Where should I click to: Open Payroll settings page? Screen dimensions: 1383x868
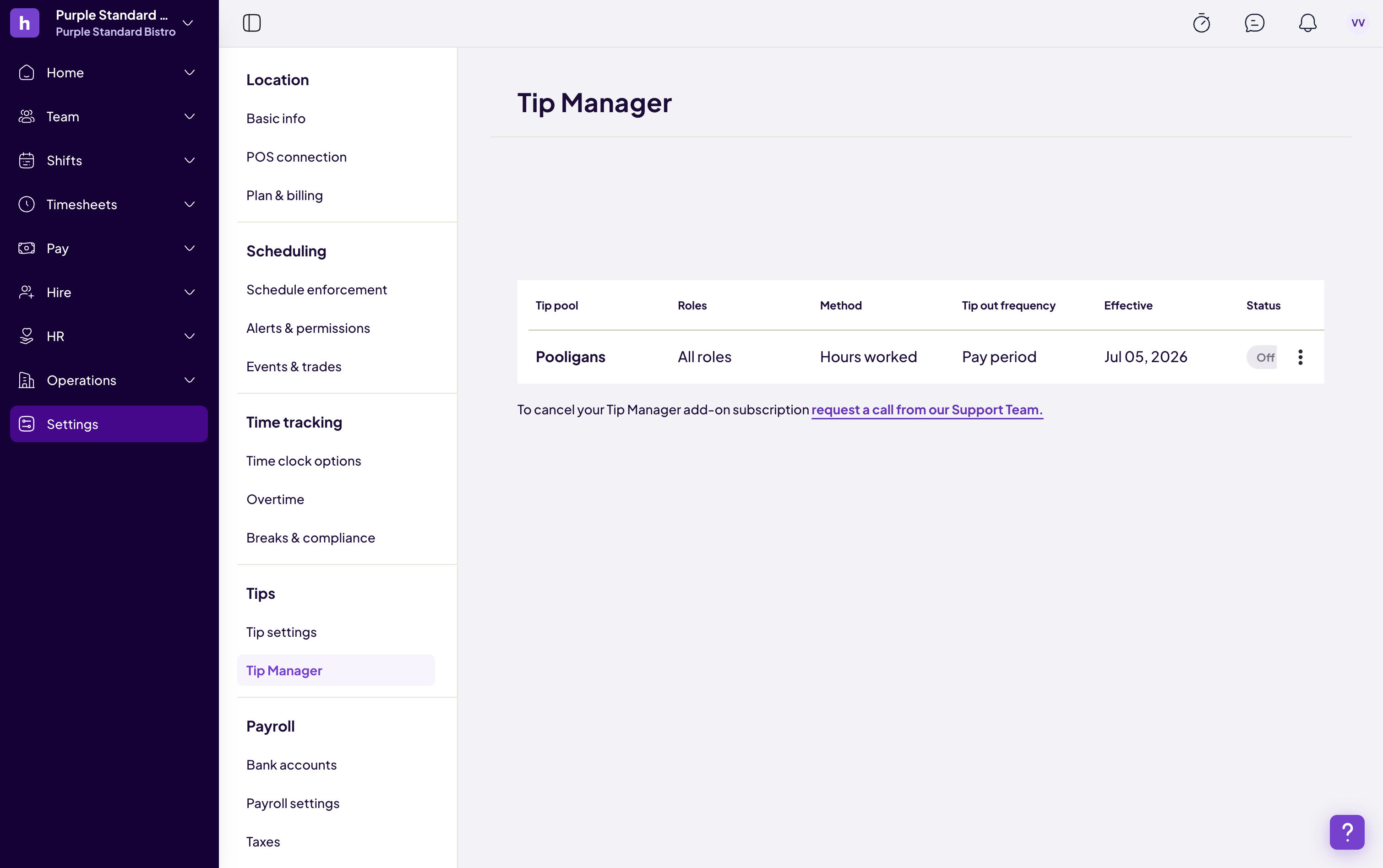point(293,803)
